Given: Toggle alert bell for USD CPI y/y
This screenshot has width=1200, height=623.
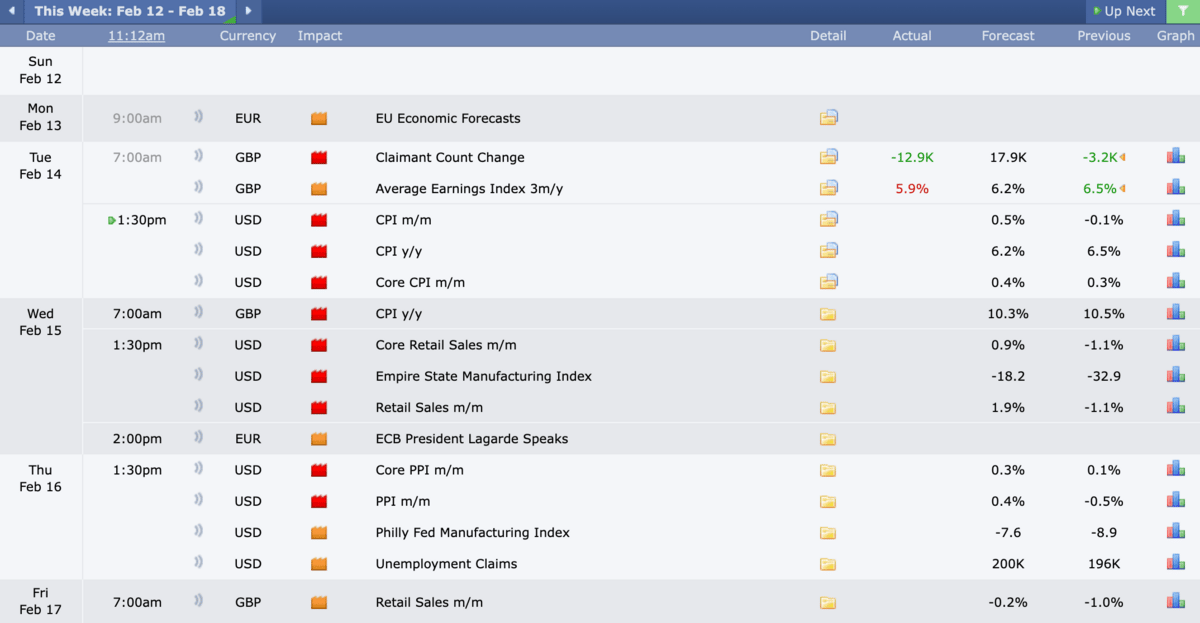Looking at the screenshot, I should [198, 250].
